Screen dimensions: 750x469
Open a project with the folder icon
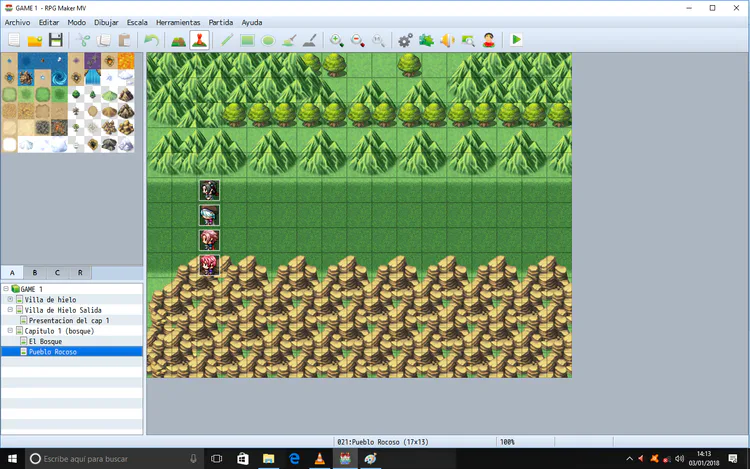coord(35,40)
